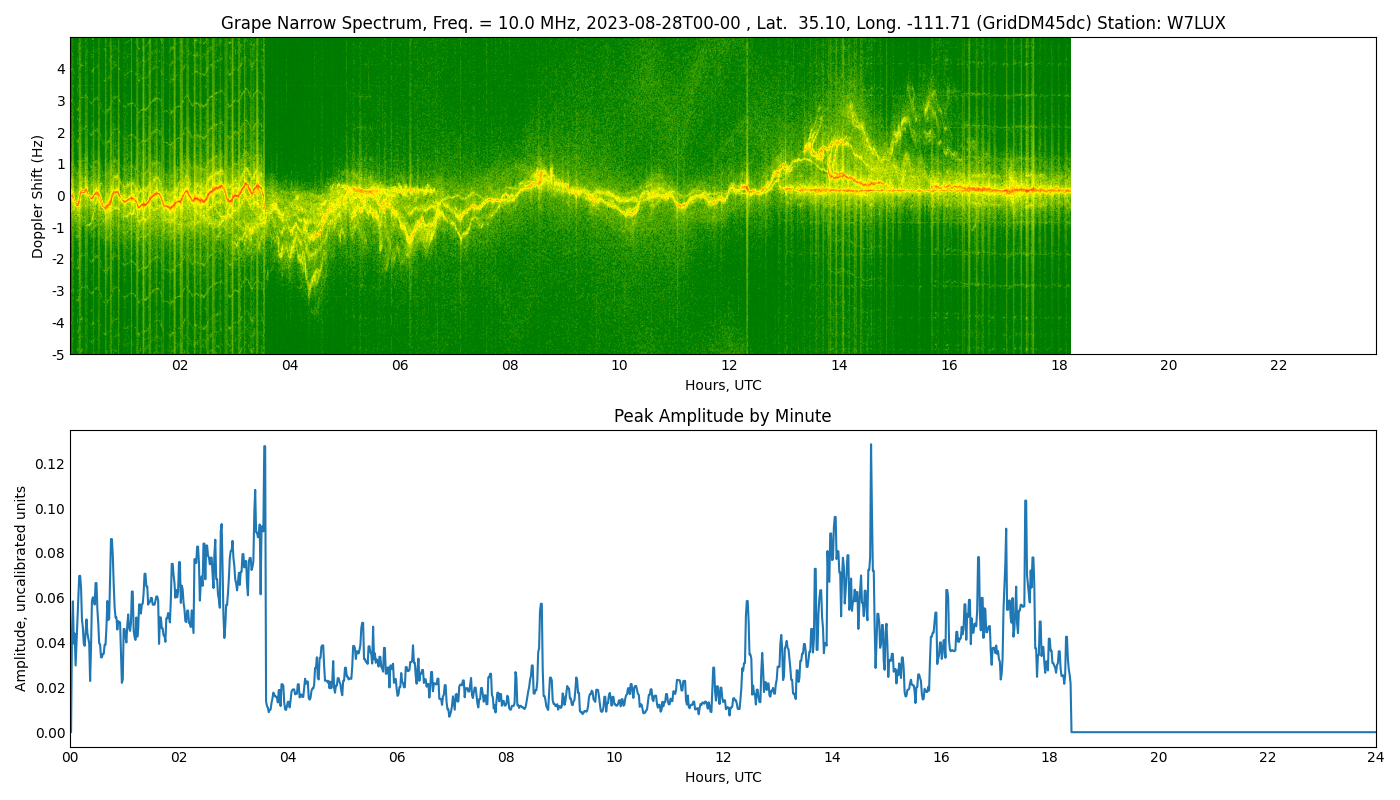Click the 0.04 amplitude tick label

point(49,643)
